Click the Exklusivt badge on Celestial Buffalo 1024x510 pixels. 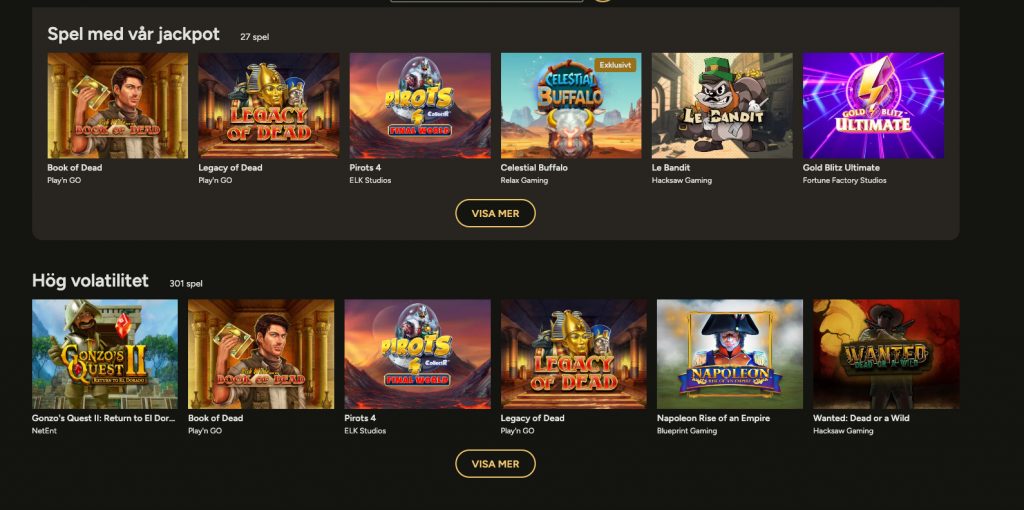click(x=615, y=65)
